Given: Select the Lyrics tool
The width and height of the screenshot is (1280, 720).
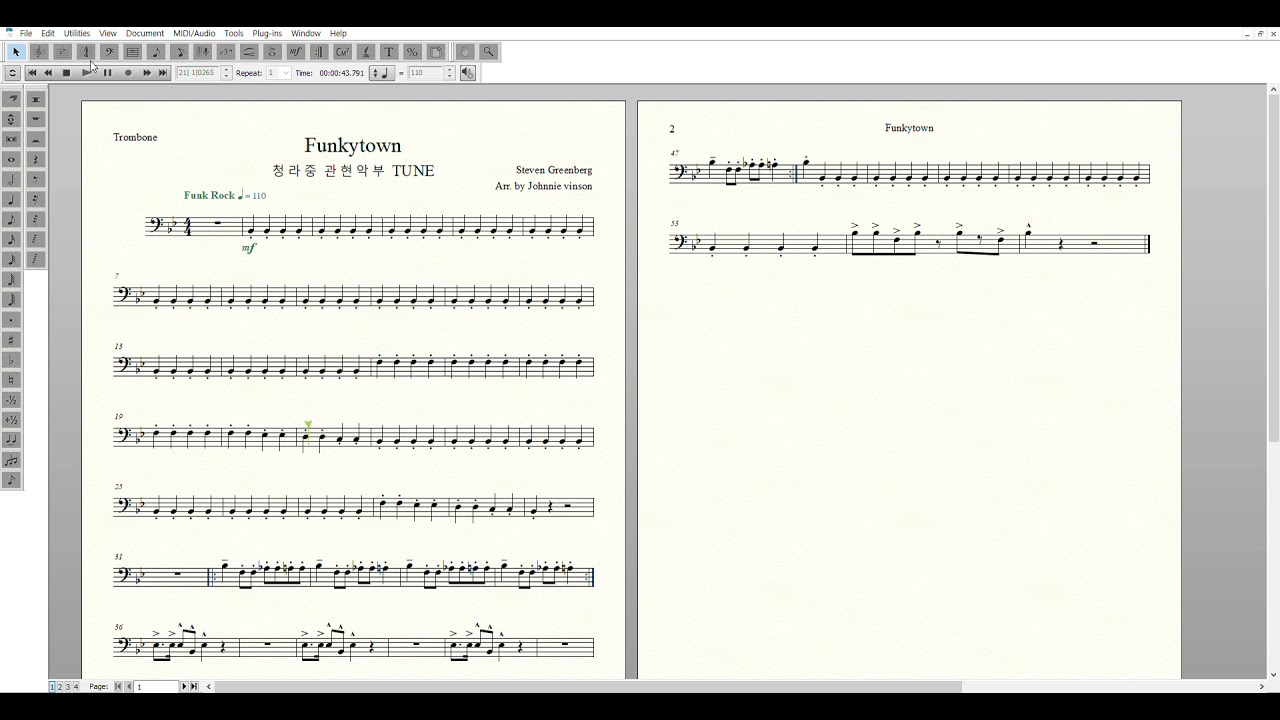Looking at the screenshot, I should coord(366,52).
